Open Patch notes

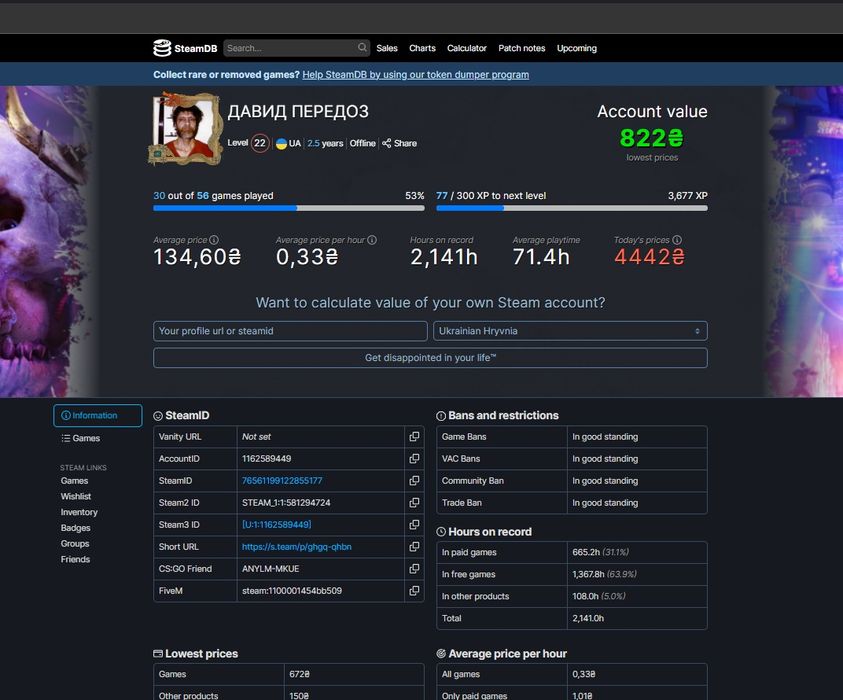(521, 48)
